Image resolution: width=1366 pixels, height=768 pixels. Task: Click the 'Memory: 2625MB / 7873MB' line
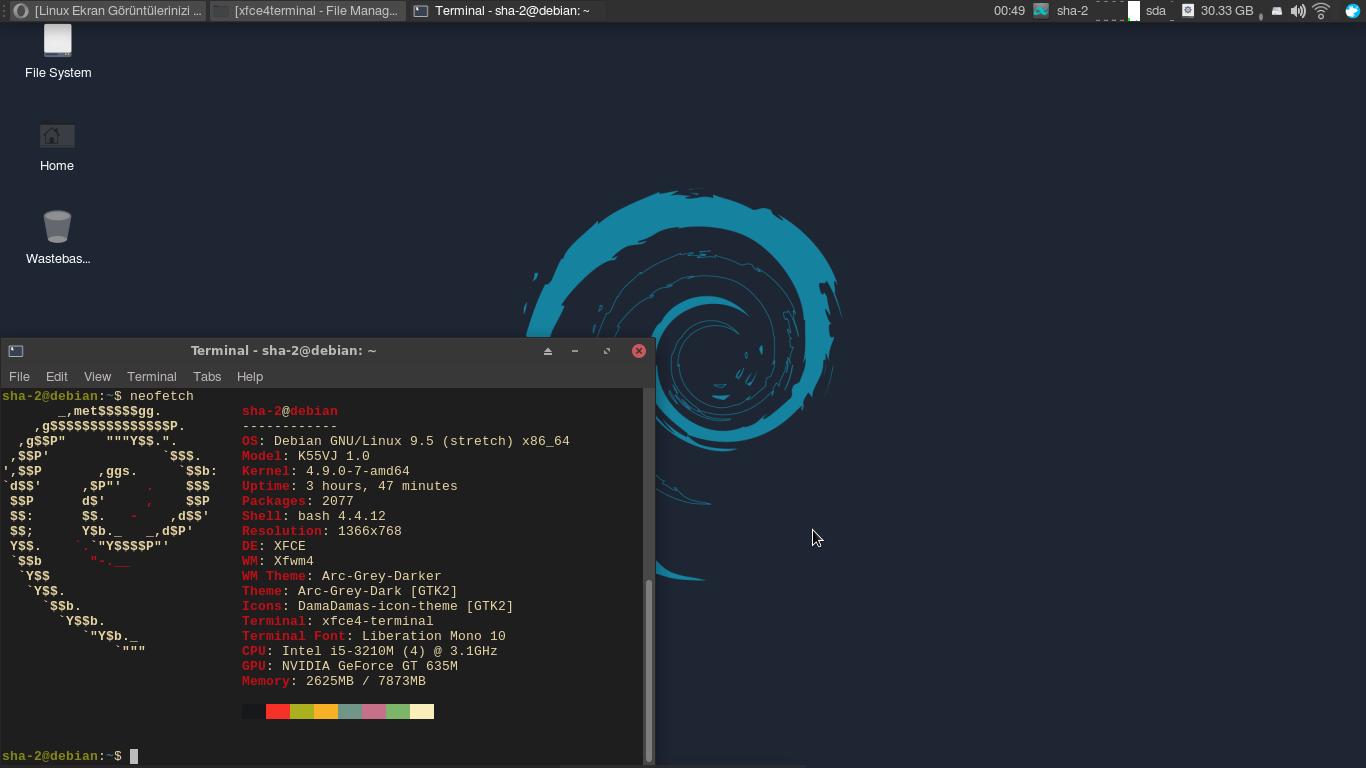click(x=334, y=681)
